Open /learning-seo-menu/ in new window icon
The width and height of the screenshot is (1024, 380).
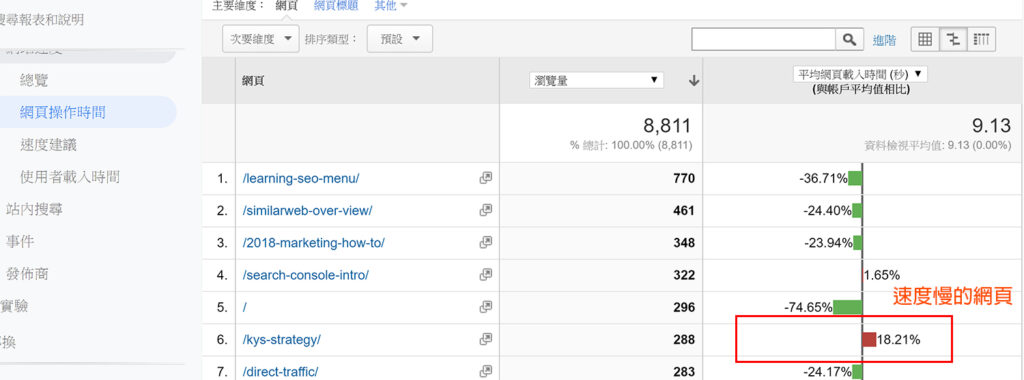click(x=485, y=178)
